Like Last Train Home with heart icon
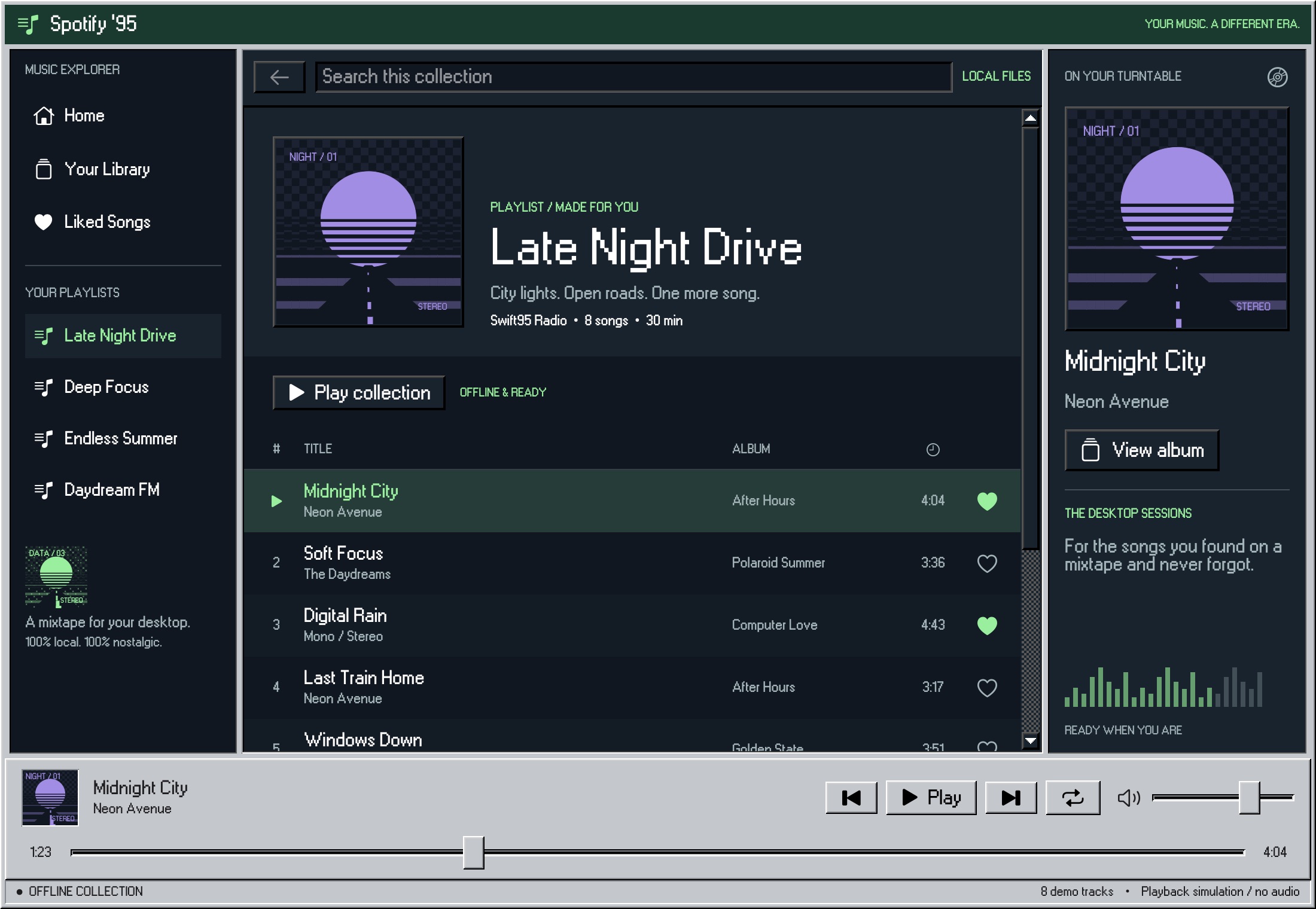The width and height of the screenshot is (1316, 909). coord(987,687)
